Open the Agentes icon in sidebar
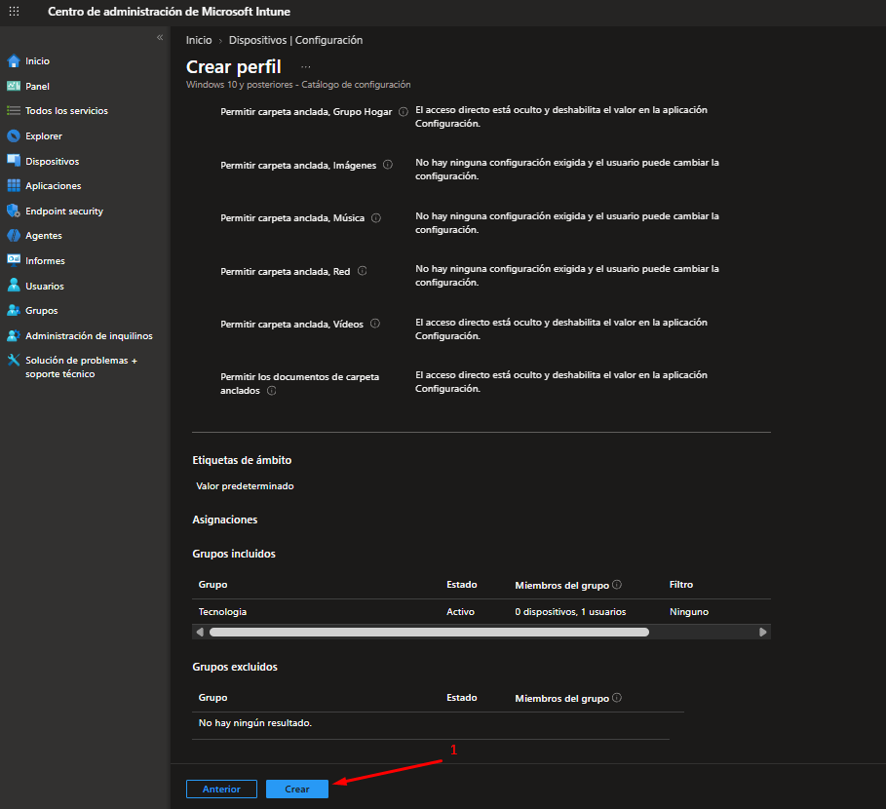 point(14,236)
